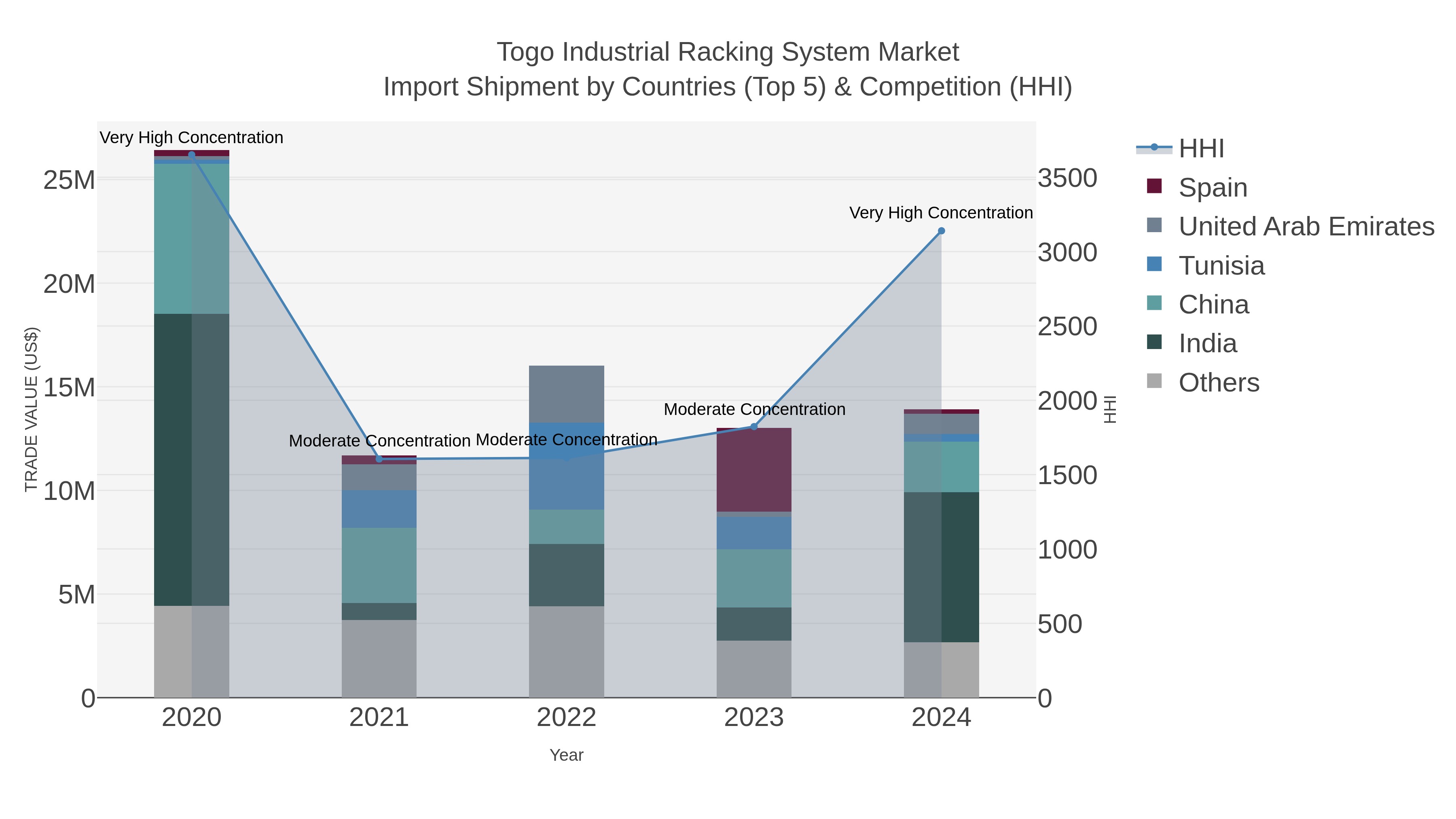Click the China segment of 2021 bar

(379, 565)
